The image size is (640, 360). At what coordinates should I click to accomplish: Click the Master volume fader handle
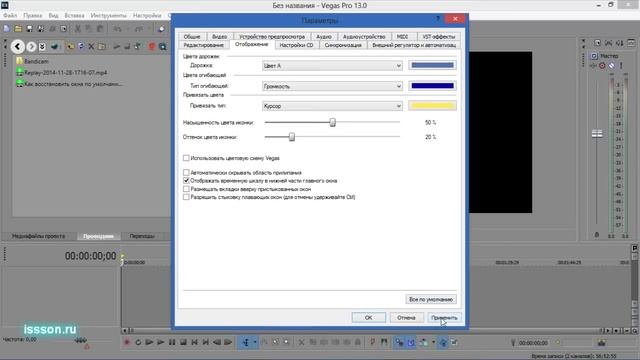tap(597, 133)
